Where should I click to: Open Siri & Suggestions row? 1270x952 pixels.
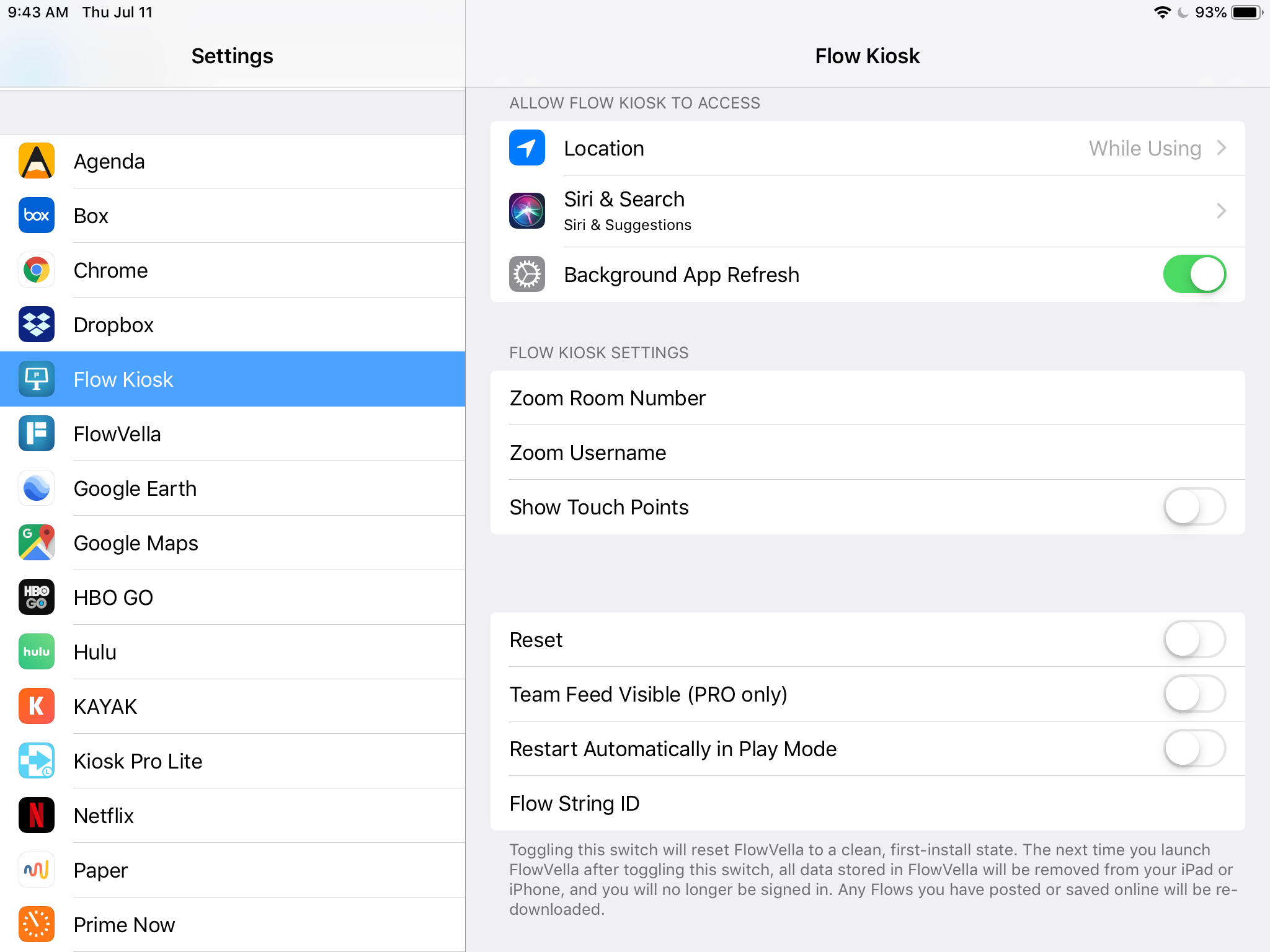(868, 211)
